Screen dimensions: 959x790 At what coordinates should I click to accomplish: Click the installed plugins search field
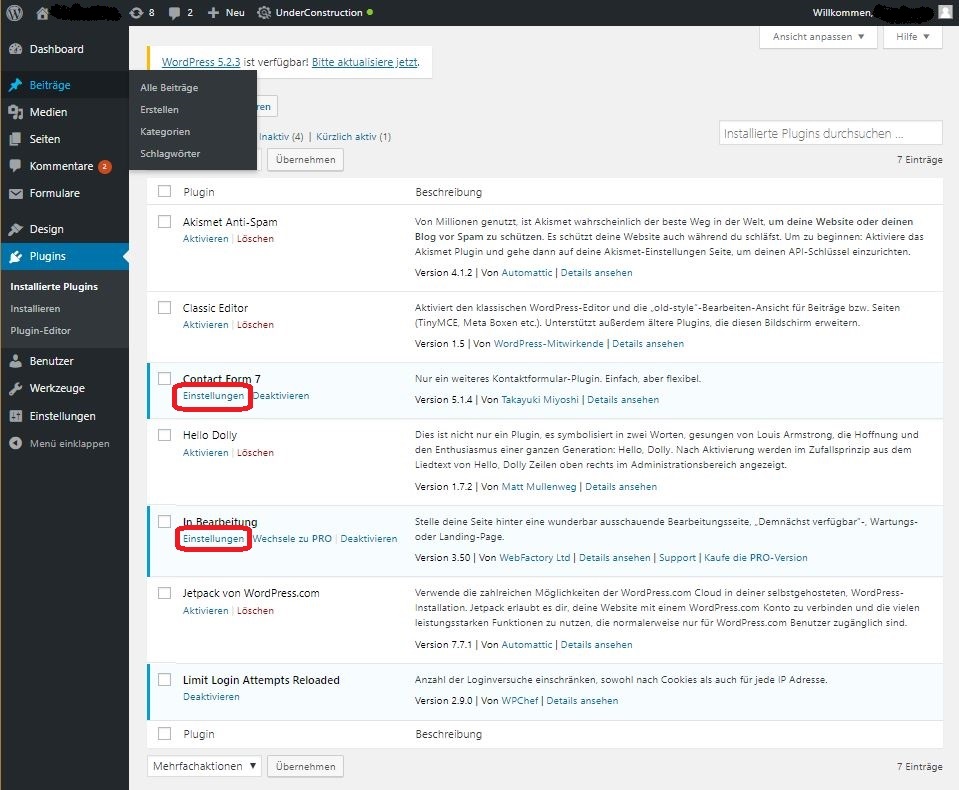pyautogui.click(x=831, y=132)
